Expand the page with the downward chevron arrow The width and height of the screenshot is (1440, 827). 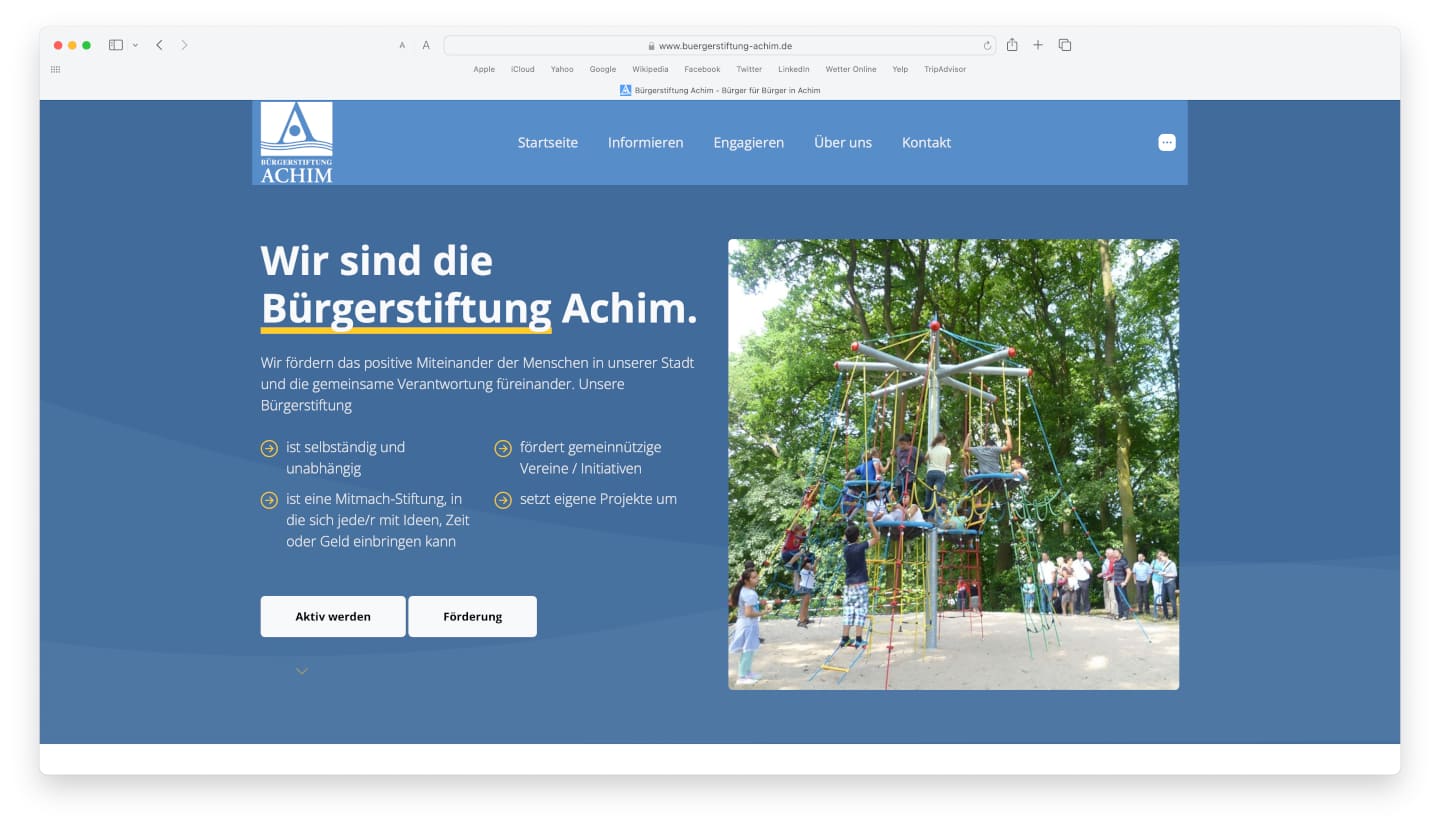(x=302, y=670)
